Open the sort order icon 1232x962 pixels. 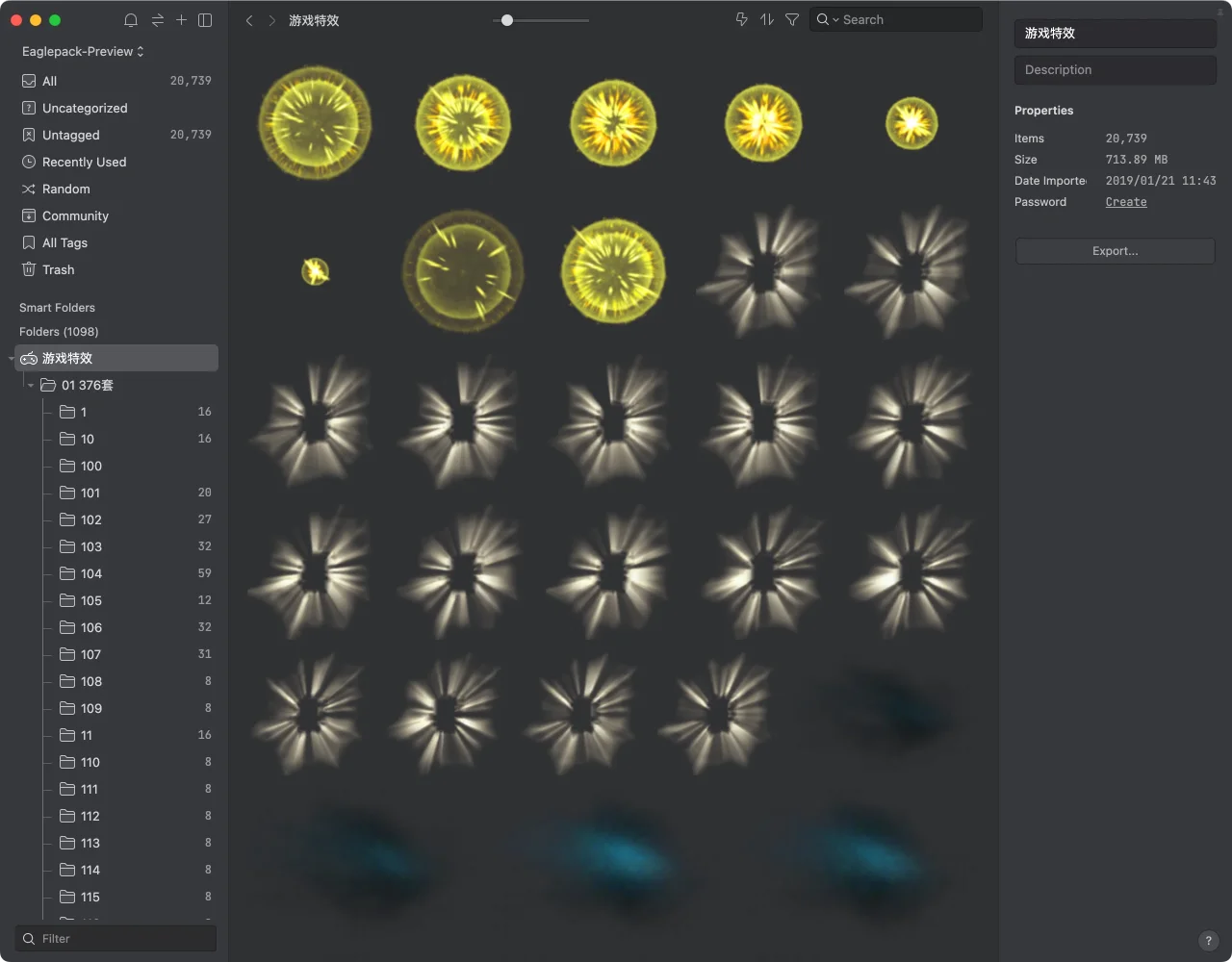(x=767, y=19)
